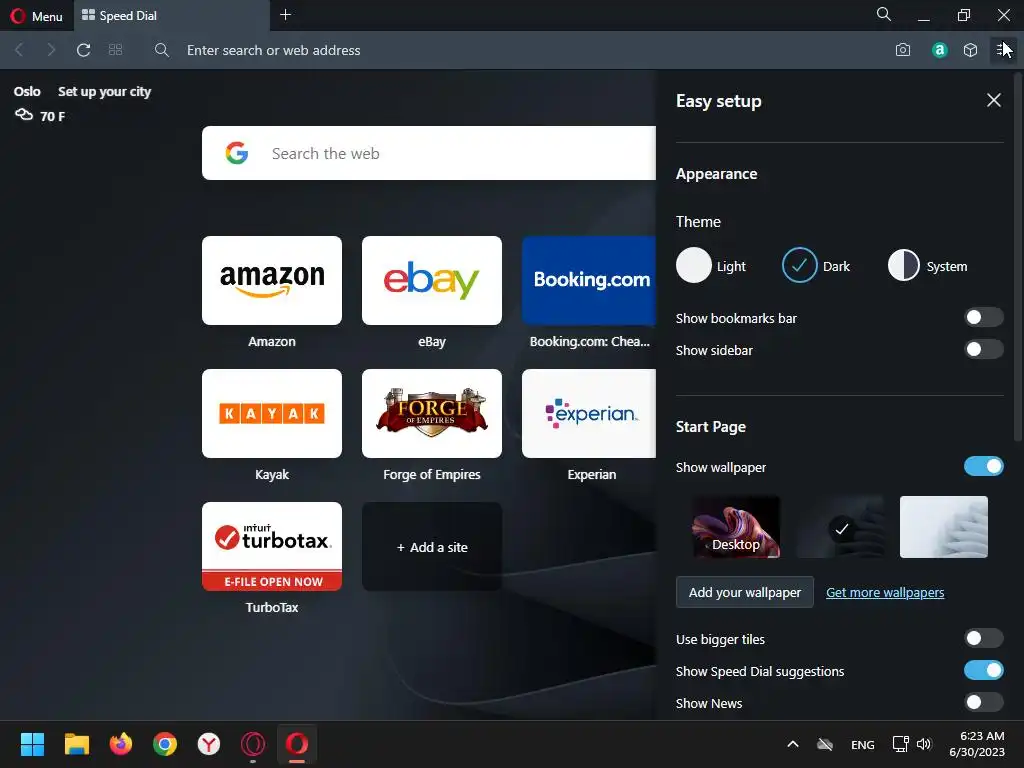Image resolution: width=1024 pixels, height=768 pixels.
Task: Click the Add a site tile
Action: click(x=432, y=547)
